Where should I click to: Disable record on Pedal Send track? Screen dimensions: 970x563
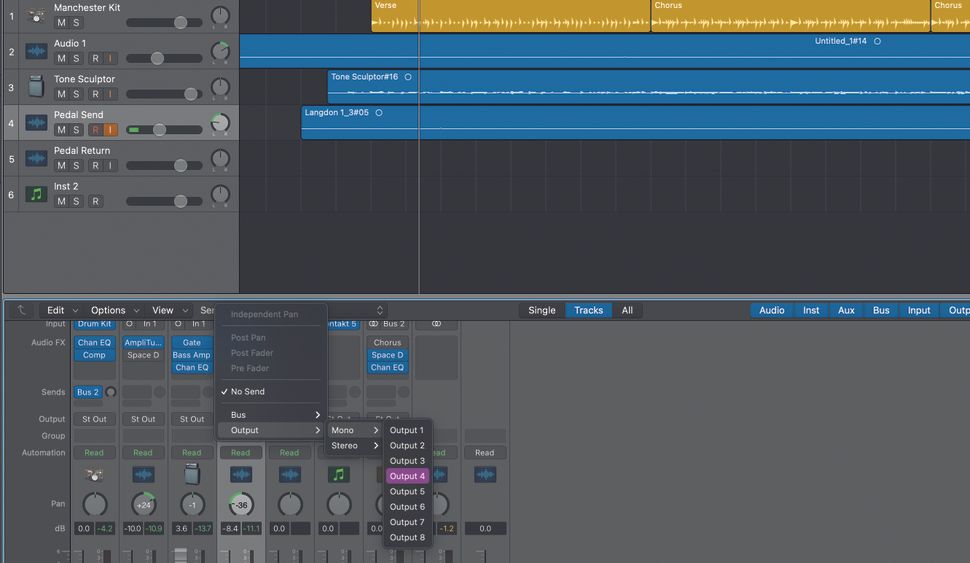click(95, 130)
